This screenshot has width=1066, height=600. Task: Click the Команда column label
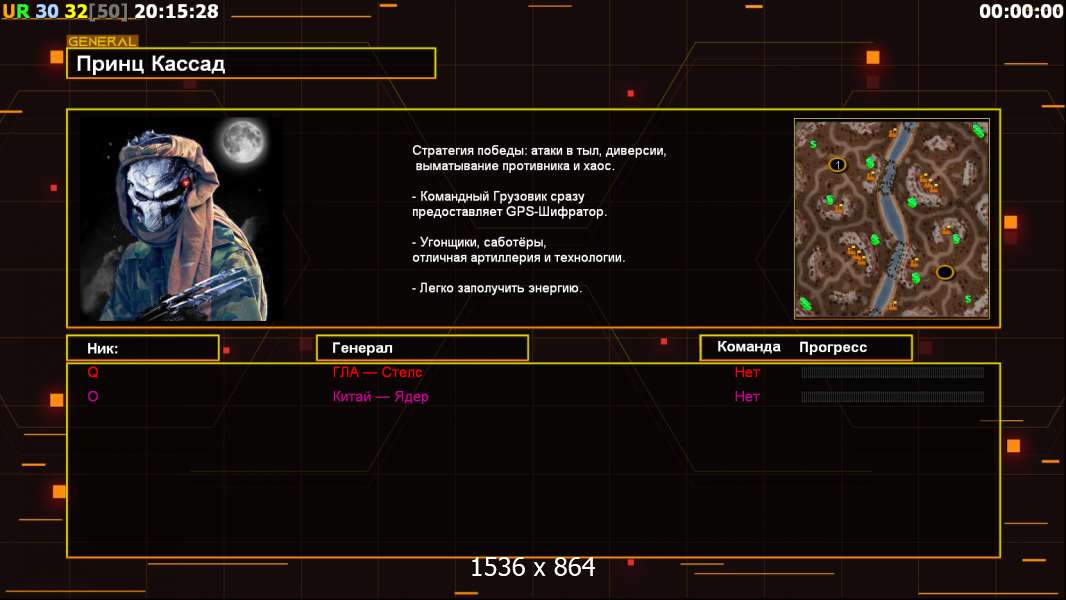(748, 347)
